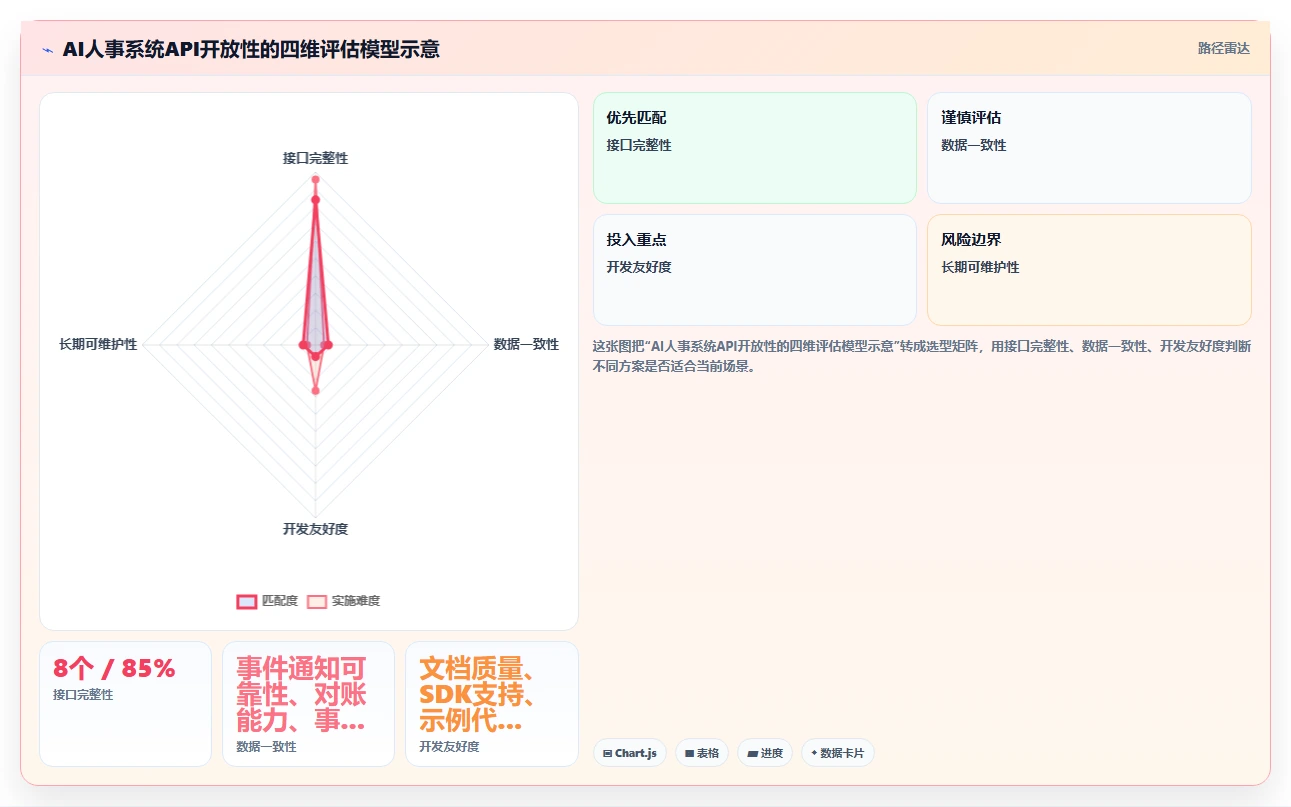The image size is (1291, 807).
Task: Click the dark red 匹配度 point on 接口完整性 axis
Action: point(315,200)
